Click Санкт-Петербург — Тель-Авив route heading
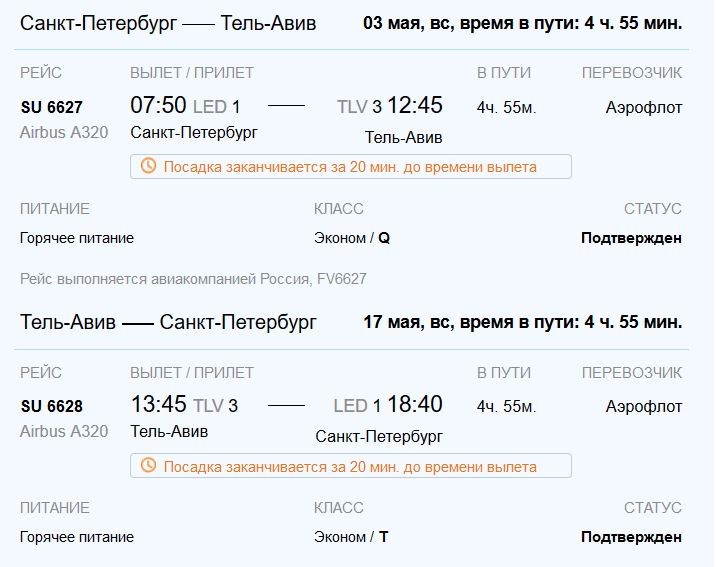Viewport: 716px width, 567px height. coord(168,23)
